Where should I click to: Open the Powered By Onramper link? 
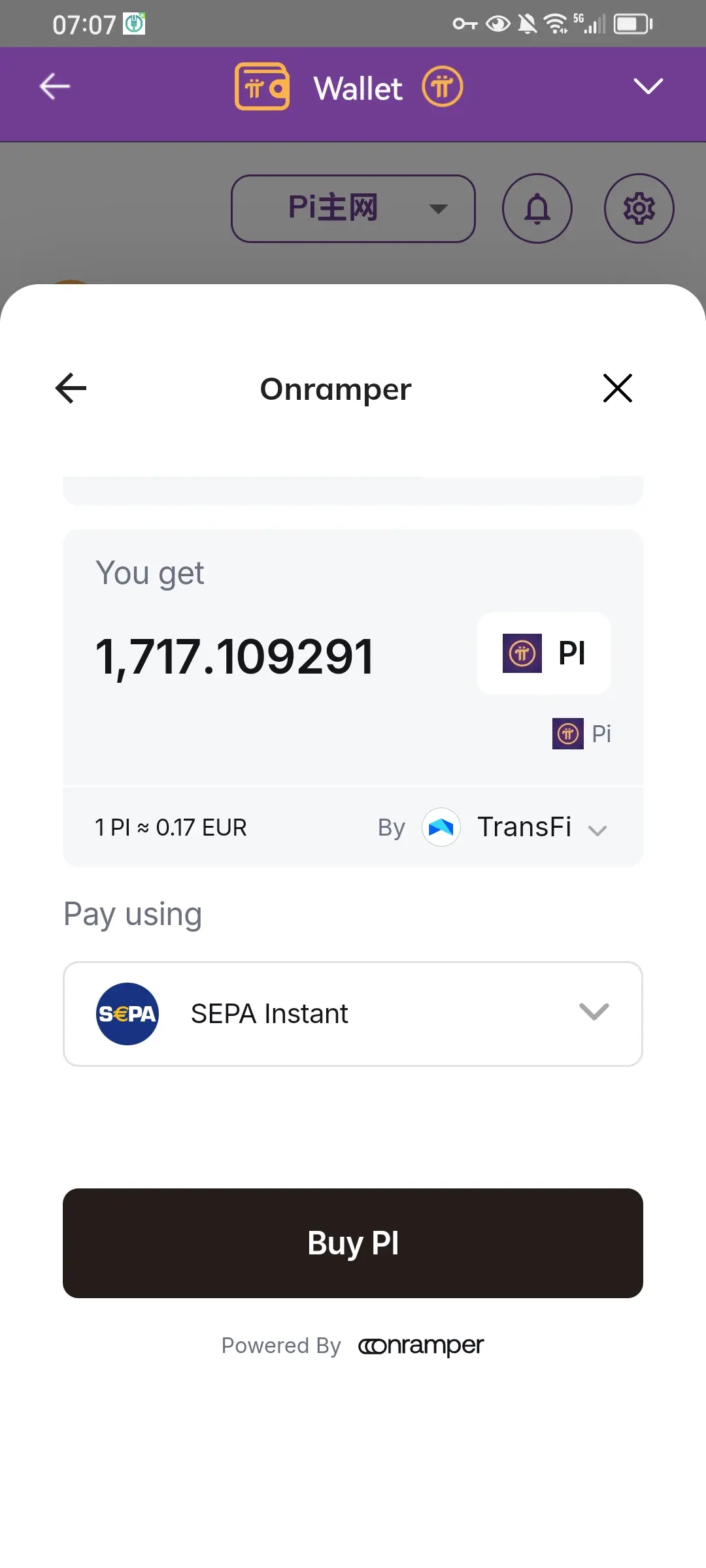pos(420,1345)
